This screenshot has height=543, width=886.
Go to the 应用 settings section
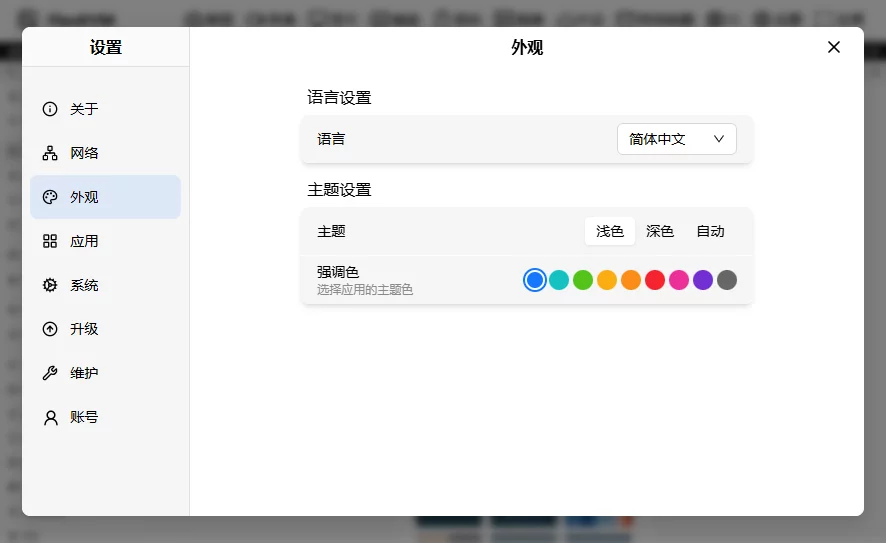point(105,241)
